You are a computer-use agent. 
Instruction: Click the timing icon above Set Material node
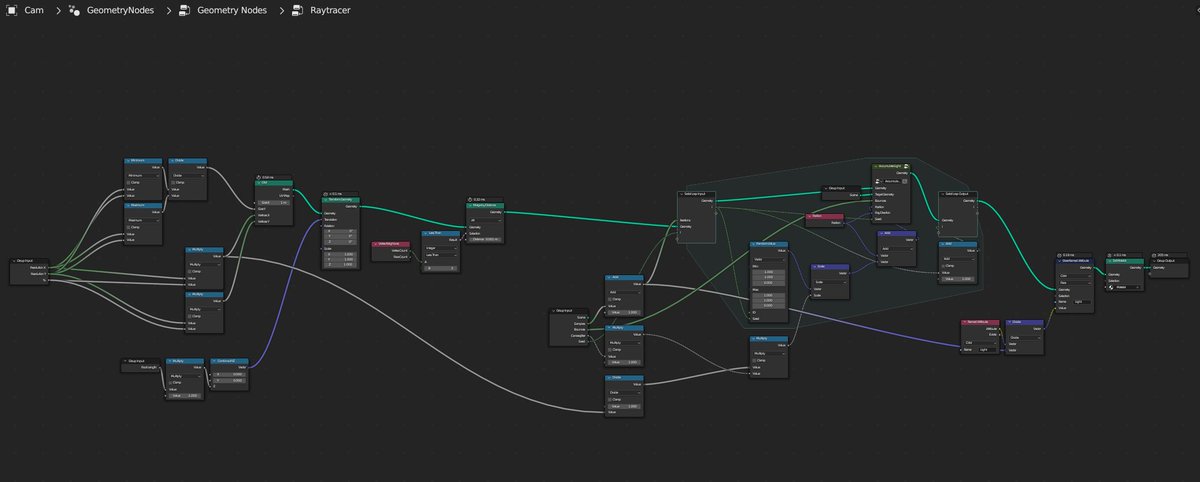click(x=1108, y=255)
